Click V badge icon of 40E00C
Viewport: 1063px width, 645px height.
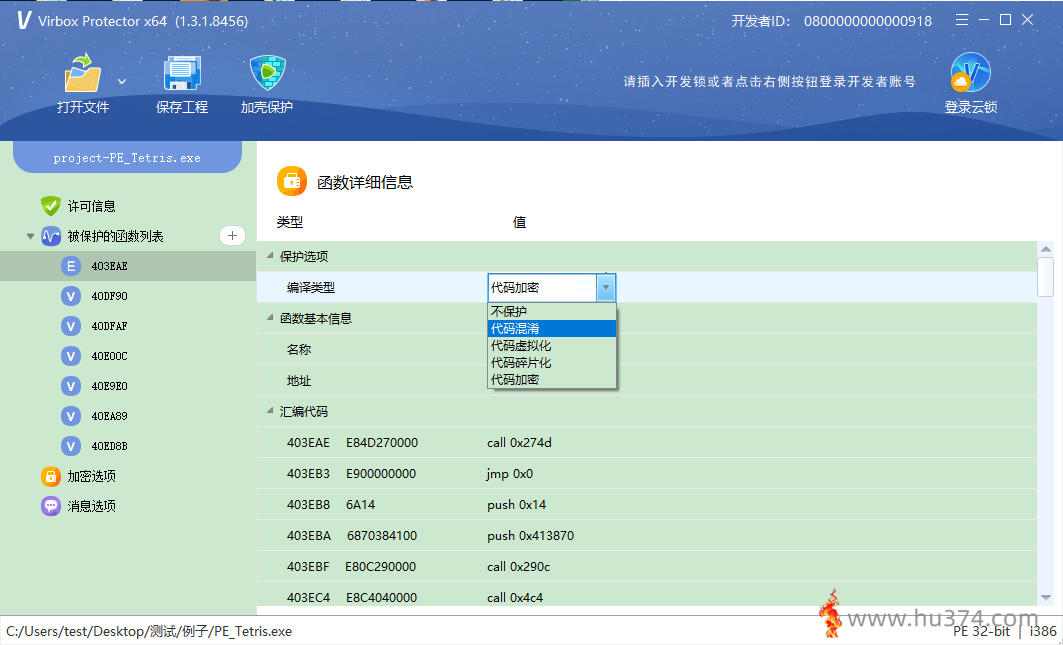click(71, 356)
